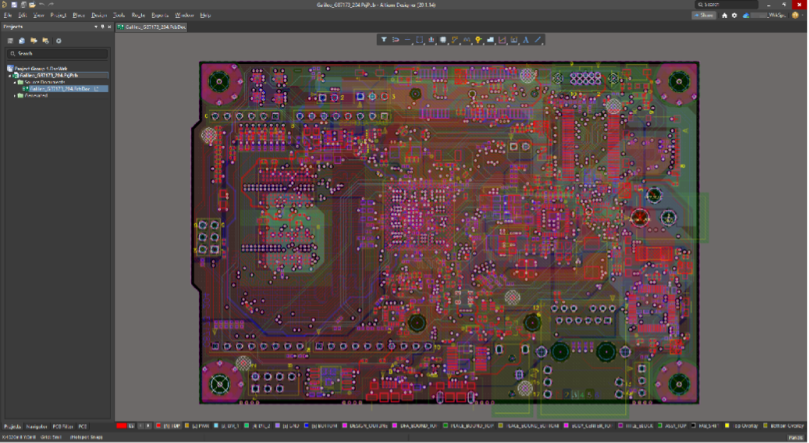809x443 pixels.
Task: Open the Projects panel gear settings
Action: pos(58,41)
